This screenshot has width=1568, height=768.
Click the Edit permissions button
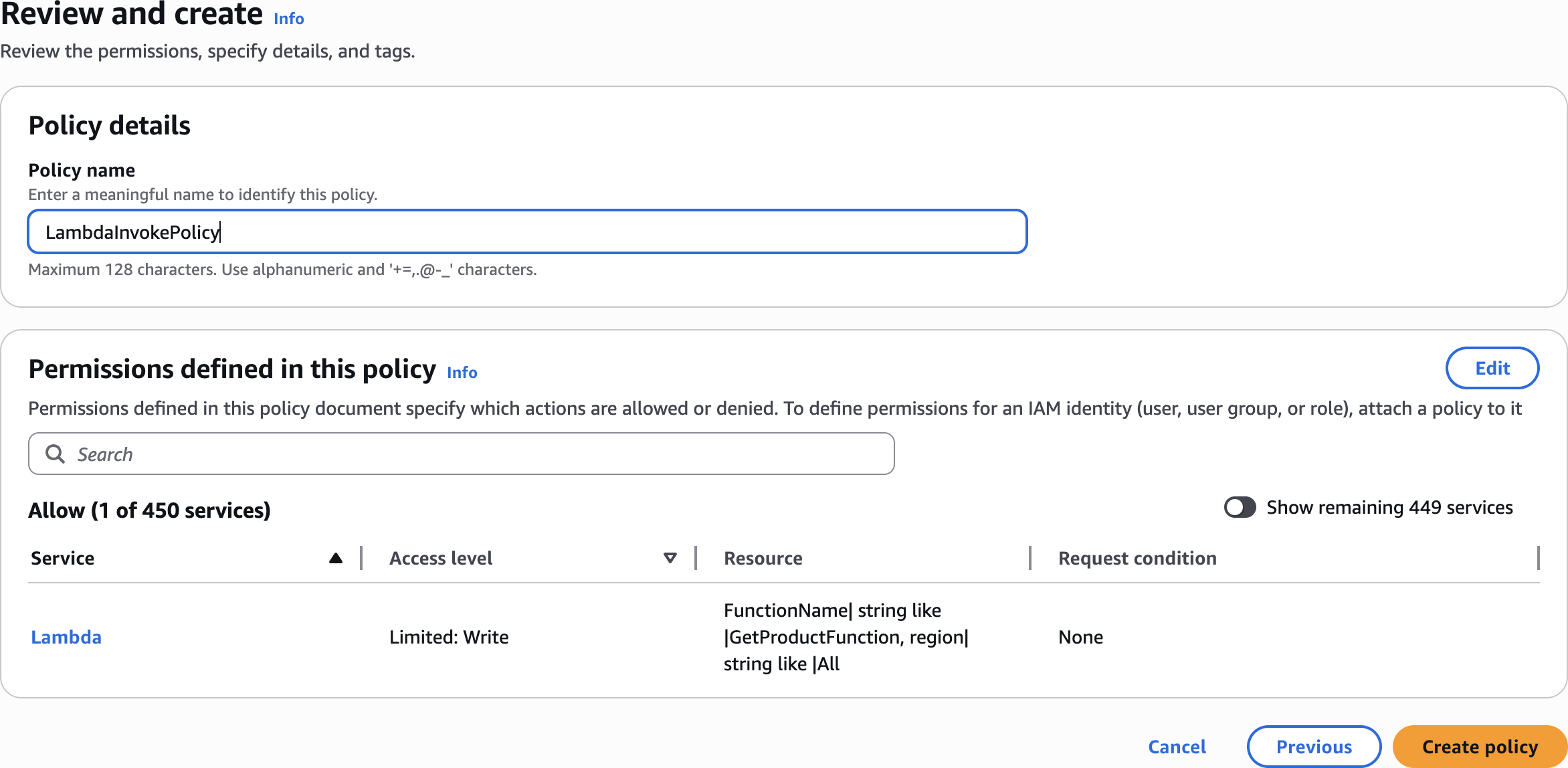click(1492, 368)
